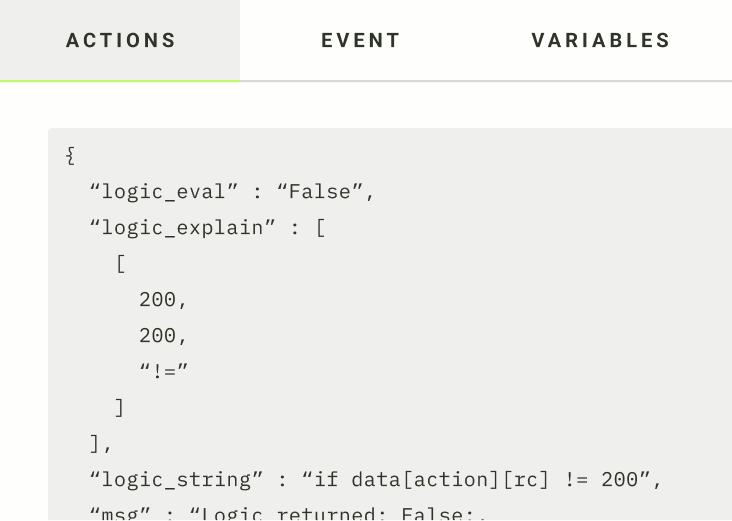Click the colon after the logic_string key
The height and width of the screenshot is (521, 732).
[x=282, y=480]
